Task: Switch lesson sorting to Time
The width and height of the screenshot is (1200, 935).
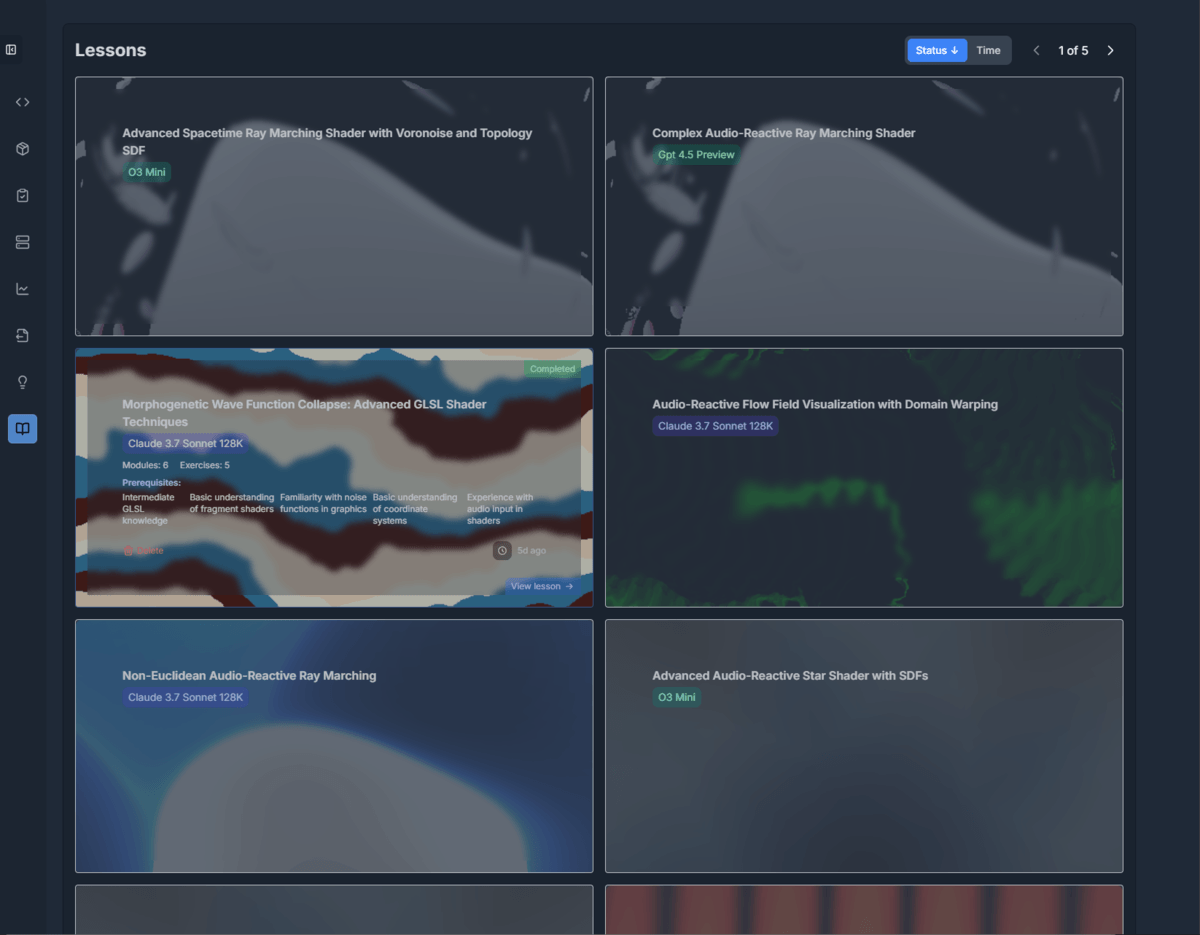Action: [988, 50]
